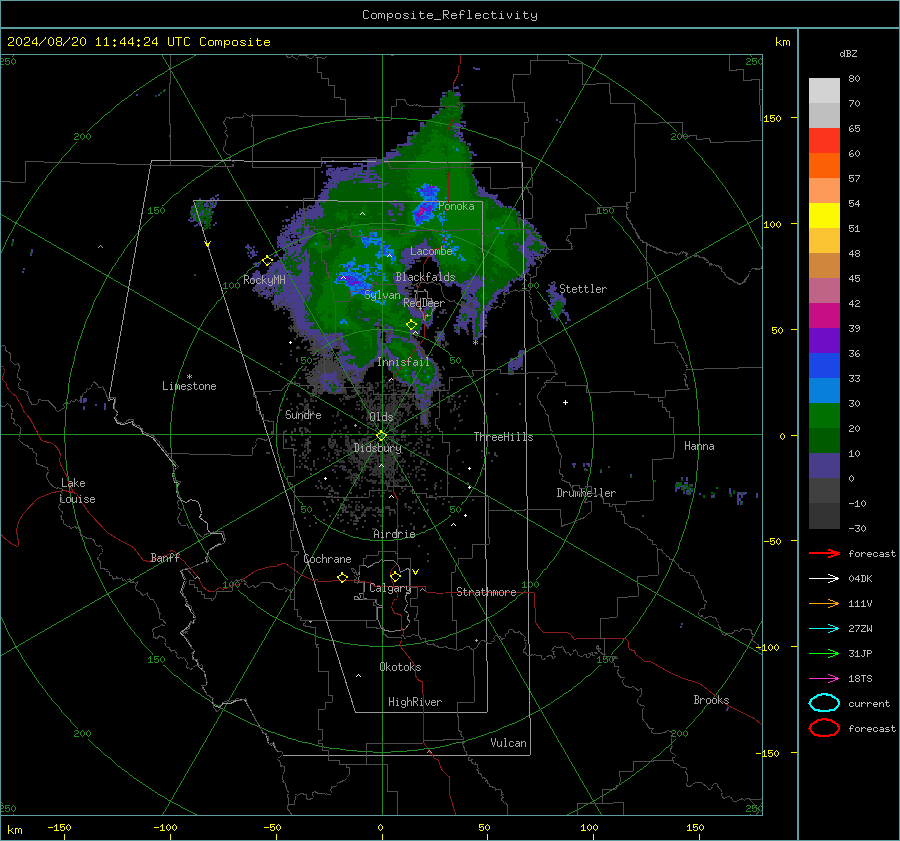The image size is (900, 841).
Task: Click the ThreeHills label
Action: 503,437
